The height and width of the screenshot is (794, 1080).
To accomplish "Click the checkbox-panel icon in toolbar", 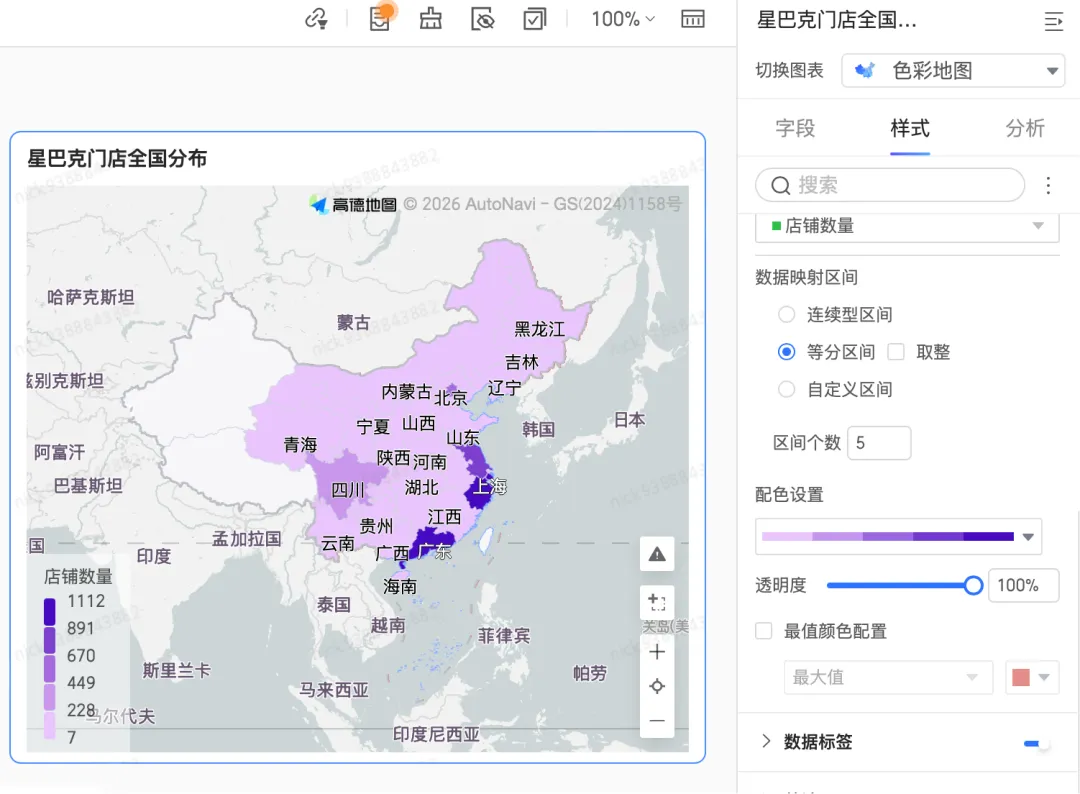I will point(534,19).
